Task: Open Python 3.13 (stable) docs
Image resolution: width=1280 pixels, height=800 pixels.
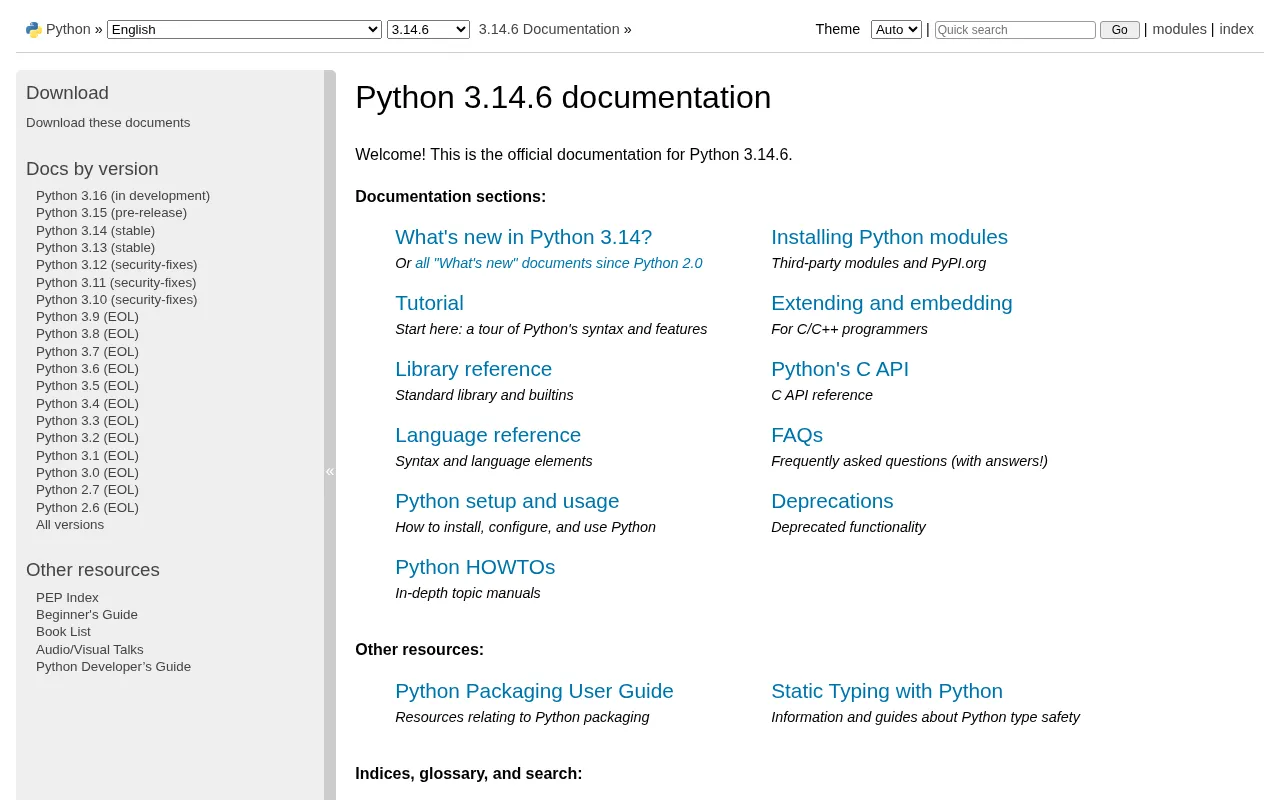Action: tap(95, 247)
